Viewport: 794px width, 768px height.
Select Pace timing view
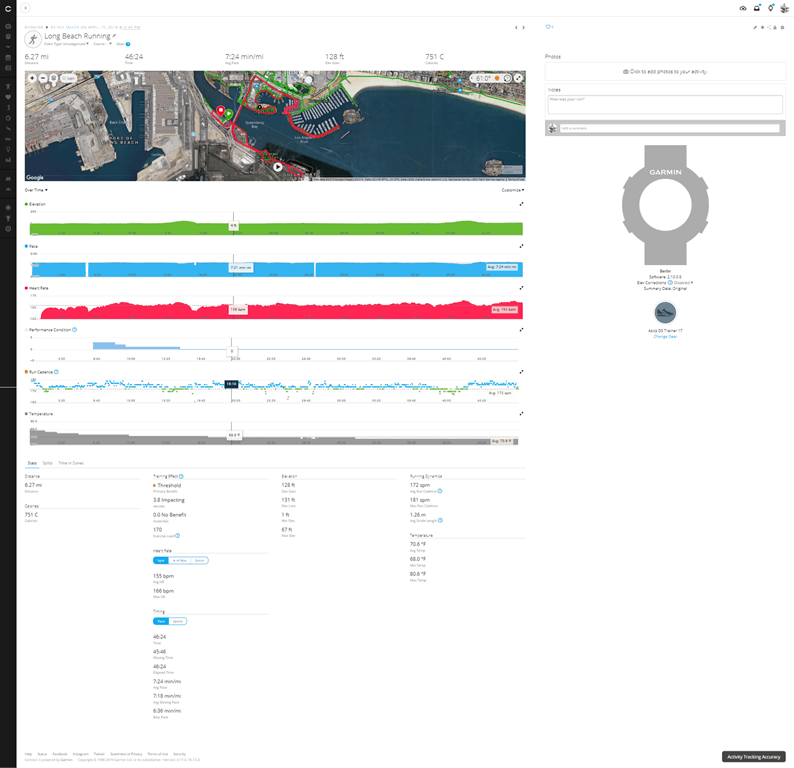coord(161,621)
